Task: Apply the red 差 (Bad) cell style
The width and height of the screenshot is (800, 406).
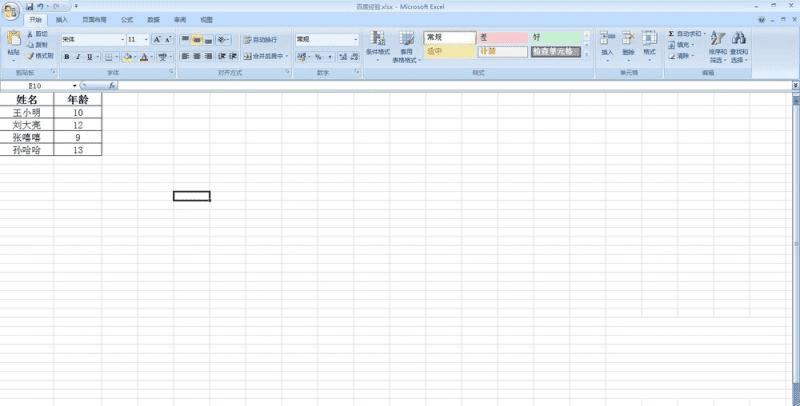Action: click(x=503, y=38)
